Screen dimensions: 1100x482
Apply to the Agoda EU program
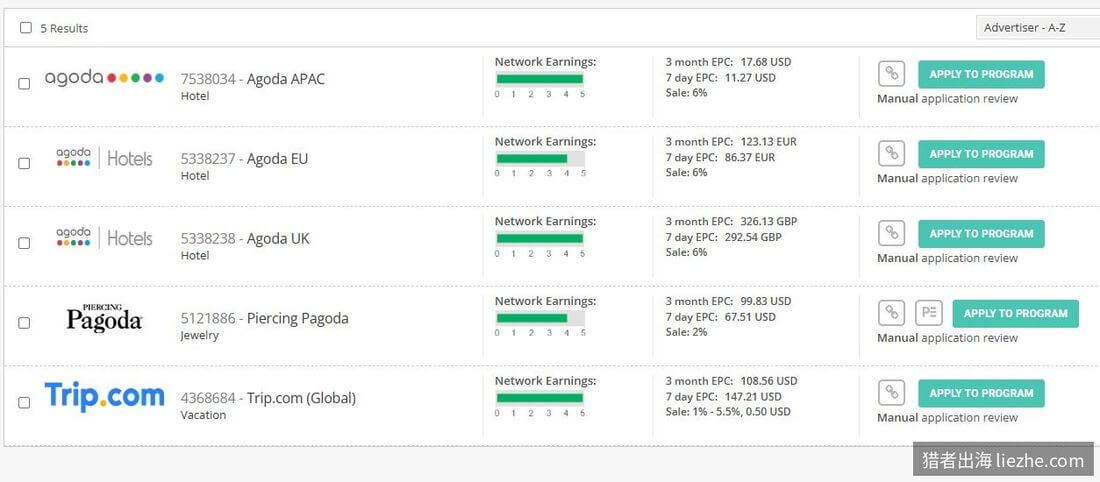click(981, 154)
